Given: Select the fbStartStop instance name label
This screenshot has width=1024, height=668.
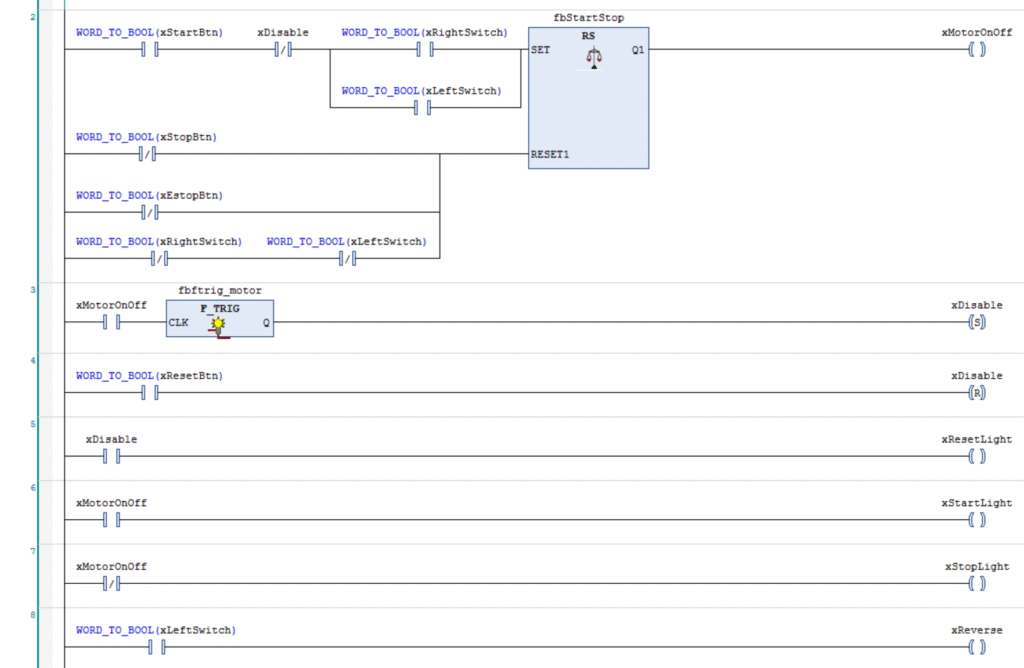Looking at the screenshot, I should click(588, 18).
